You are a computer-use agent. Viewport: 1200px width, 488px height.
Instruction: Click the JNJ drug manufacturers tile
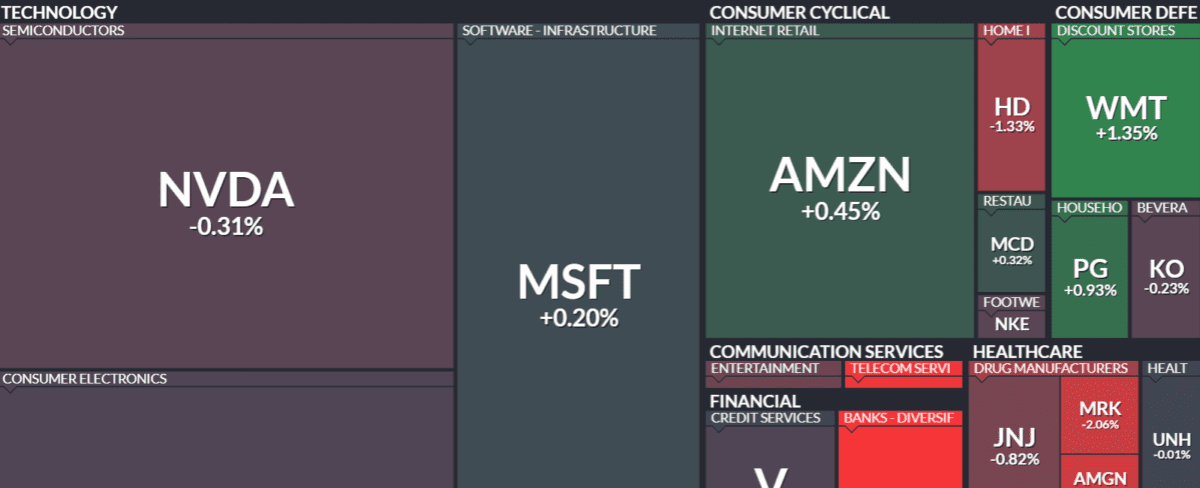[1014, 445]
